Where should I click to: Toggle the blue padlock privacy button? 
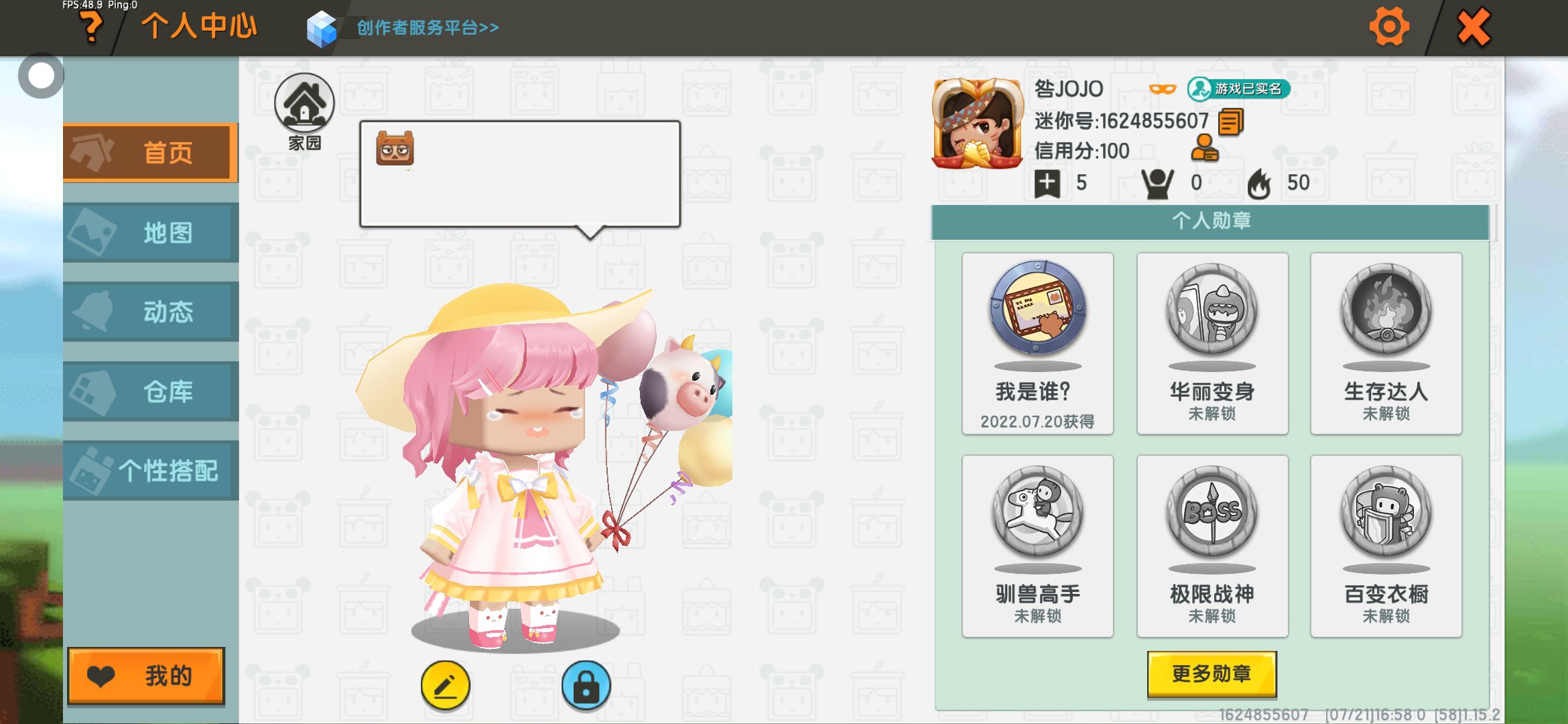pos(586,685)
